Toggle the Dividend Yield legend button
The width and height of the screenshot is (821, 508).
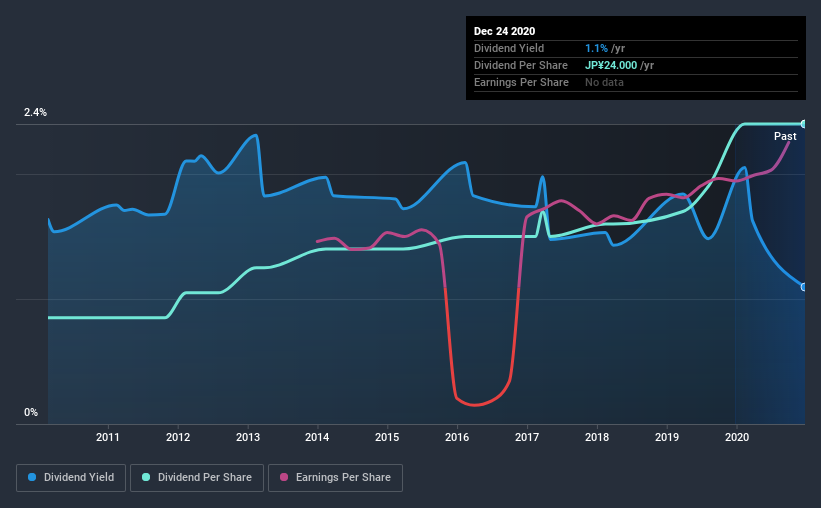coord(71,478)
